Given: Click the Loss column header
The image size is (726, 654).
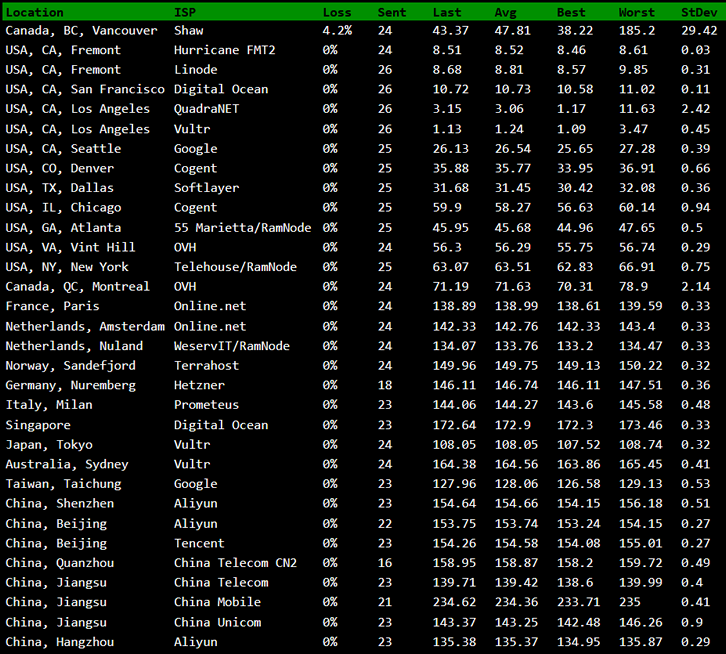Looking at the screenshot, I should [337, 13].
